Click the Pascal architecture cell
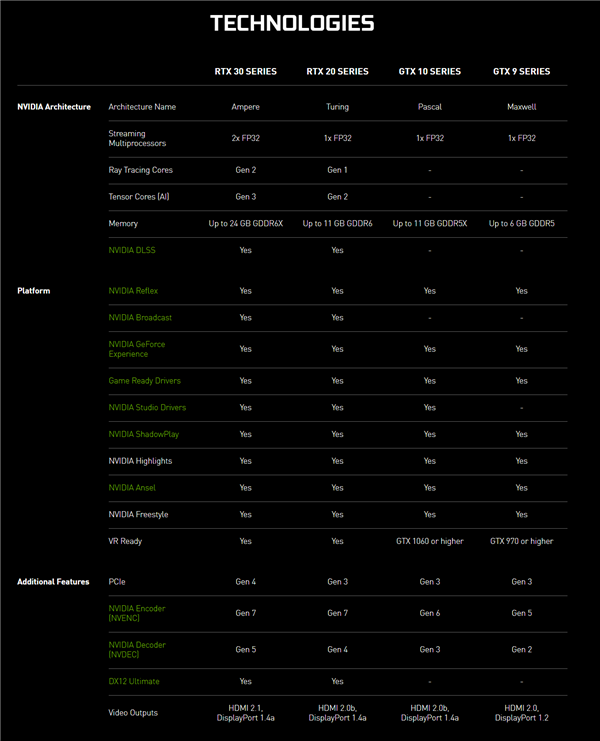The image size is (600, 741). pos(429,107)
